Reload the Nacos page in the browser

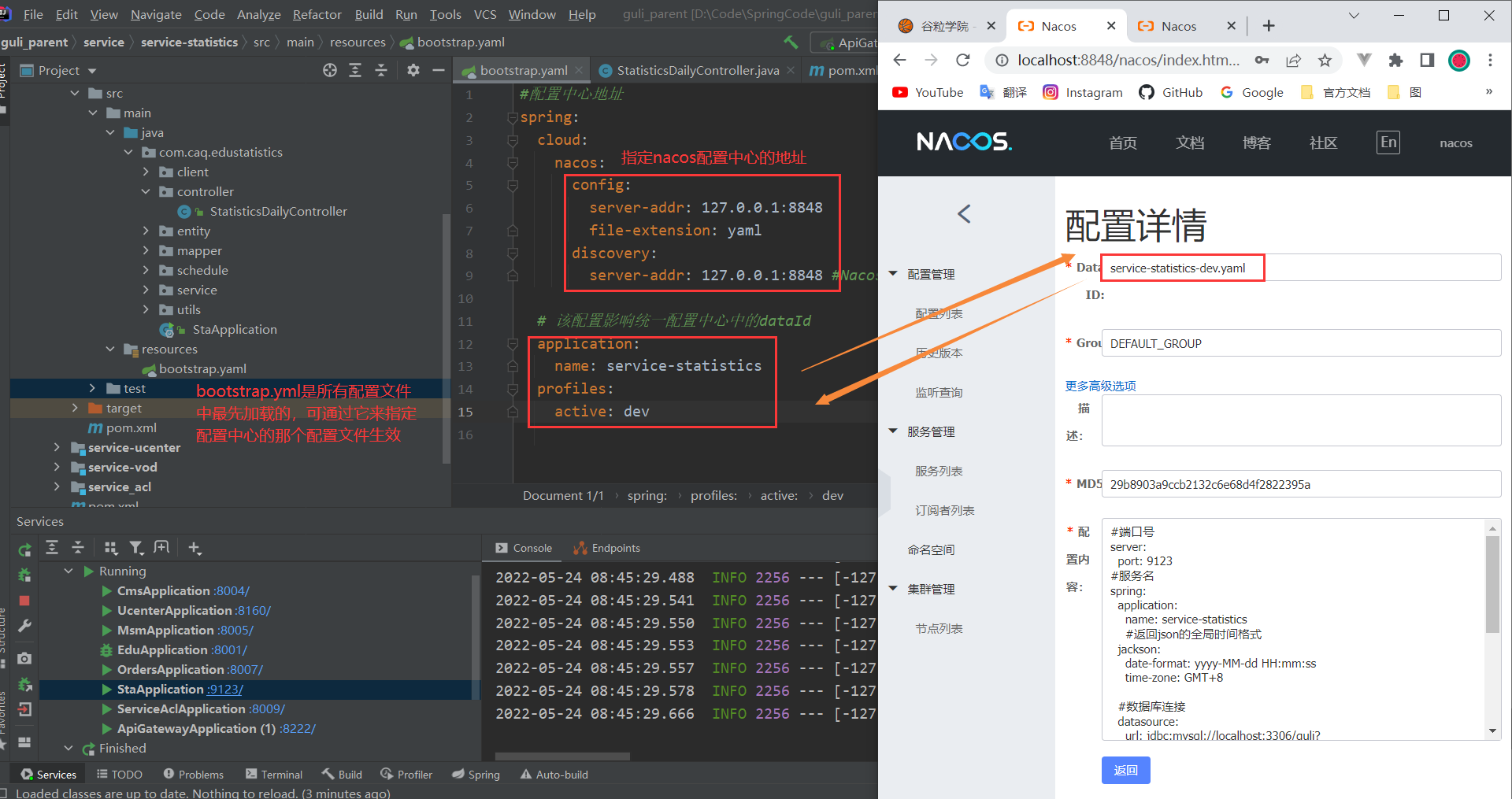[x=962, y=60]
